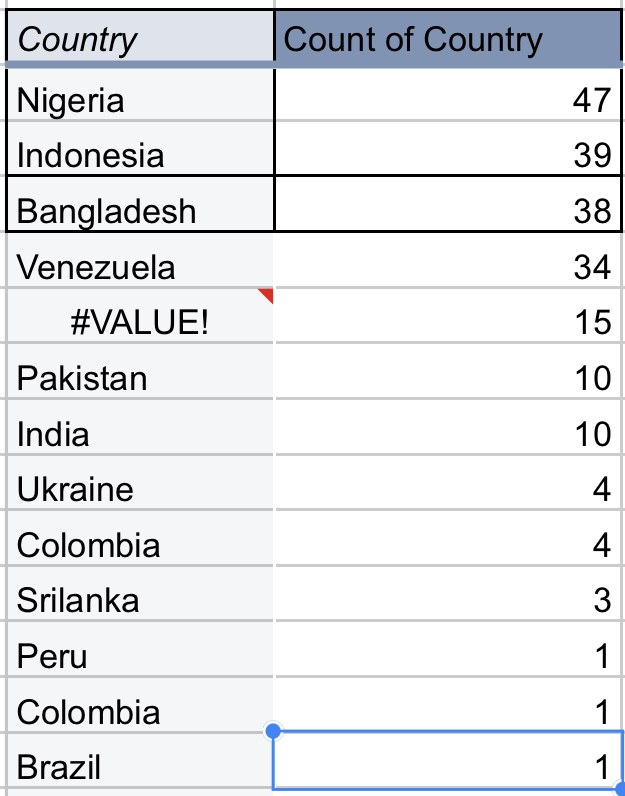Click the Ukraine cell
The width and height of the screenshot is (625, 796).
[140, 483]
